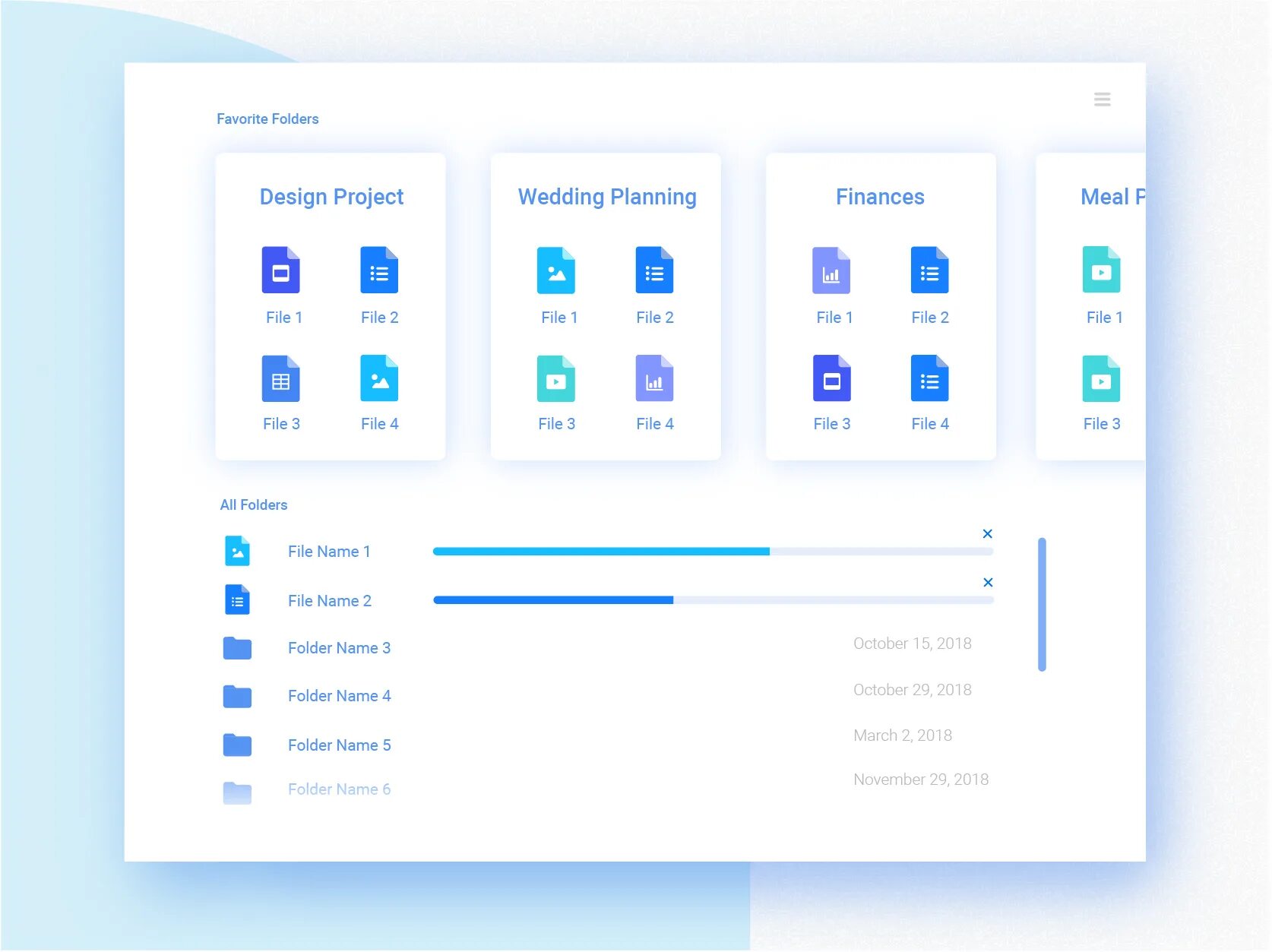The height and width of the screenshot is (952, 1272).
Task: Click the Folder Name 5 folder icon
Action: click(238, 745)
